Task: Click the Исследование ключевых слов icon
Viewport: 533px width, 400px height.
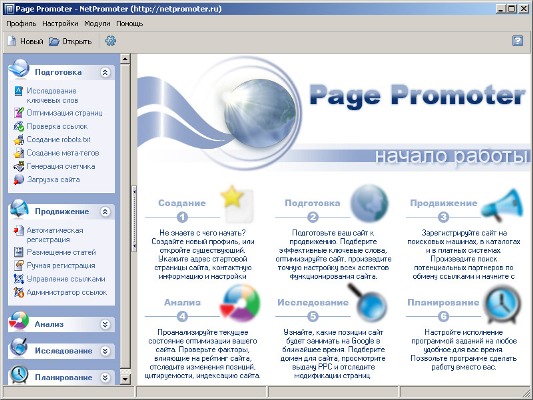Action: [x=18, y=91]
